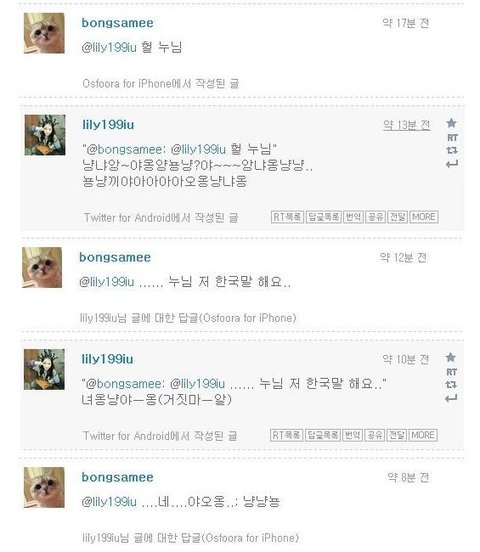480x552 pixels.
Task: Open RT목록 on first lily199iu tweet
Action: point(287,217)
